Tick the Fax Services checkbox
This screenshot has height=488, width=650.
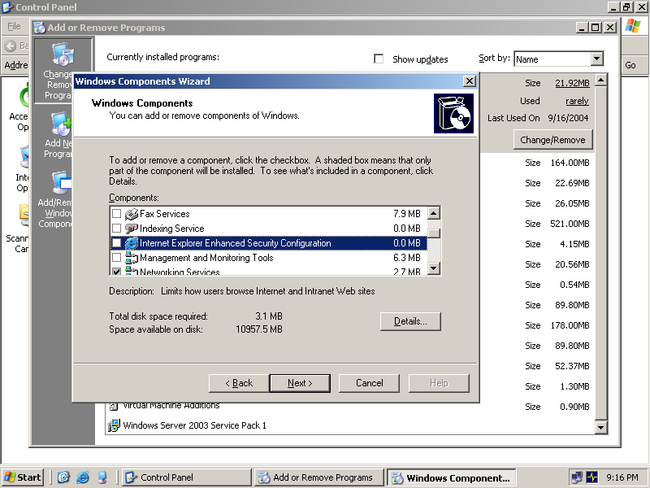(x=116, y=214)
